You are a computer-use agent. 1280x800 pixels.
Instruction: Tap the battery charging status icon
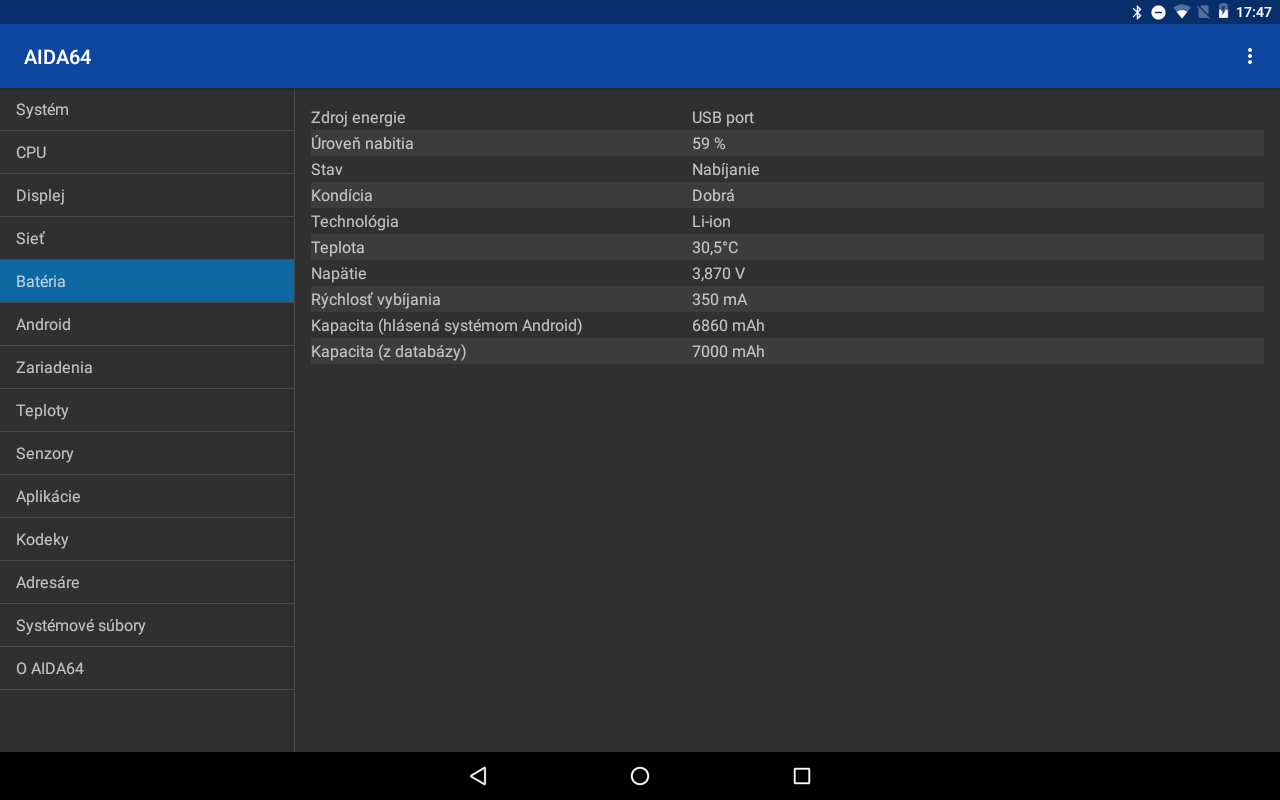[1223, 12]
